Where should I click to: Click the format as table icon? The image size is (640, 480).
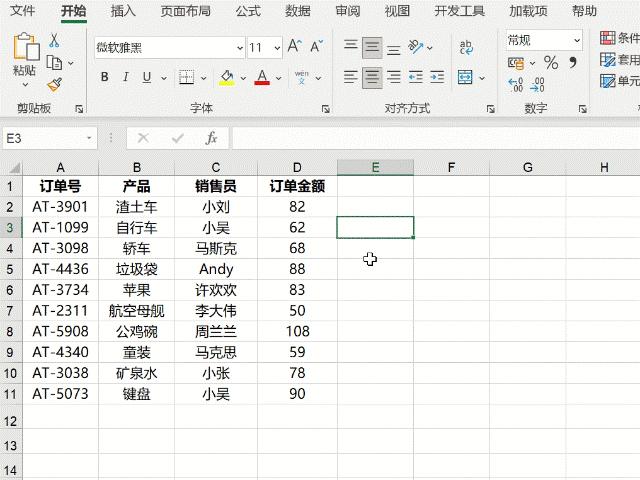[607, 60]
